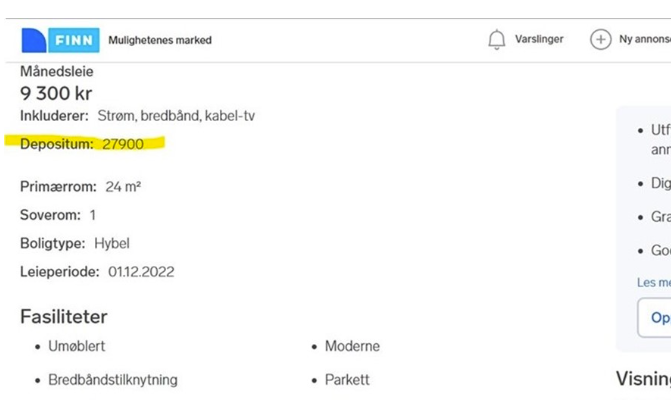Click the Soverom count line
671x400 pixels.
[x=58, y=215]
